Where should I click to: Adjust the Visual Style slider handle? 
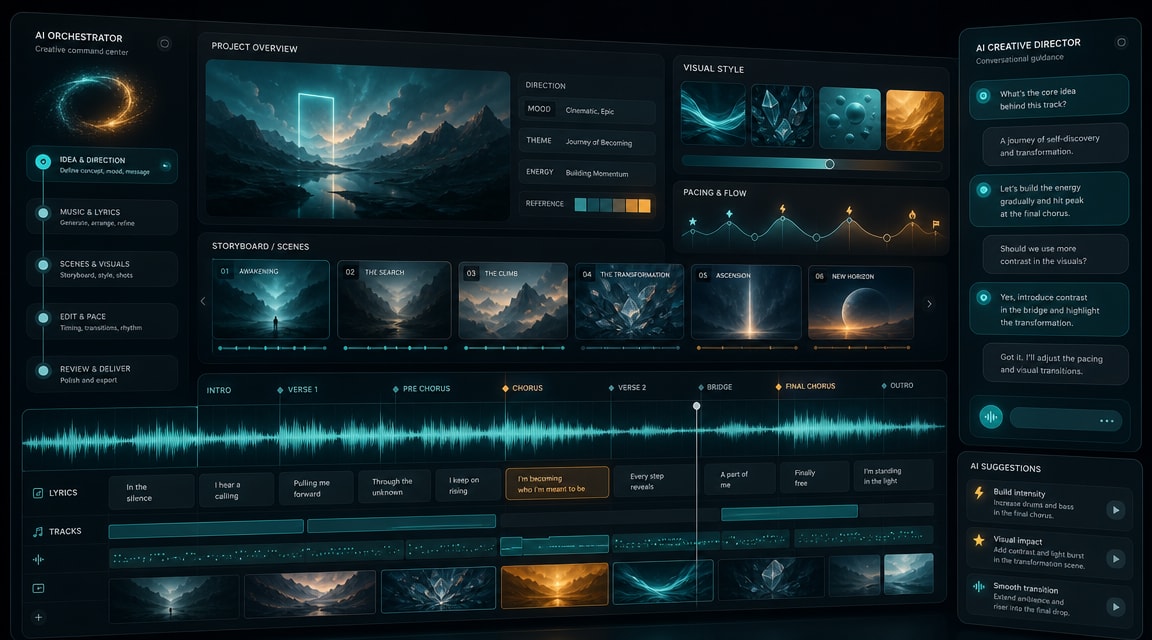coord(829,164)
